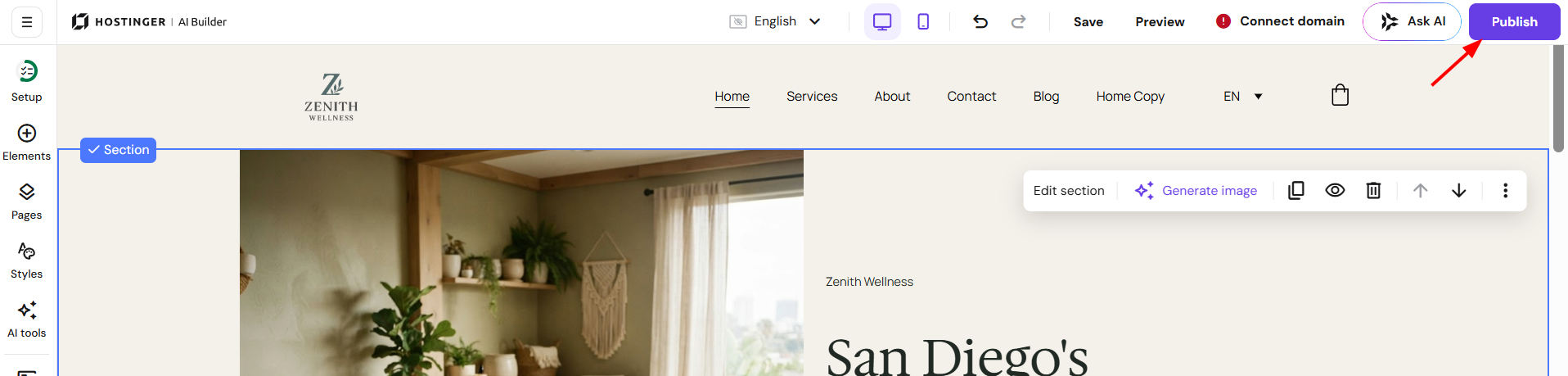The height and width of the screenshot is (376, 1568).
Task: Select Home in site navigation
Action: point(732,97)
